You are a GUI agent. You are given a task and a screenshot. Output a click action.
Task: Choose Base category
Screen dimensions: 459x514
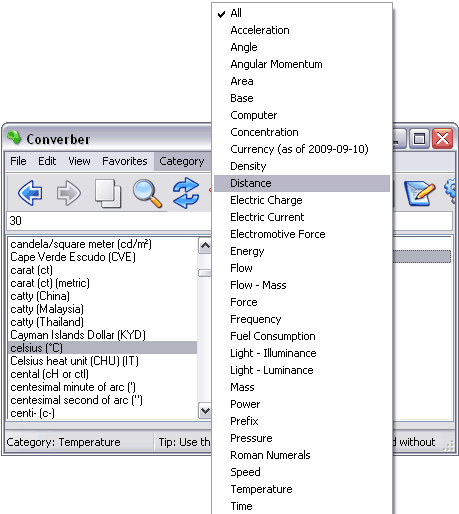[302, 98]
